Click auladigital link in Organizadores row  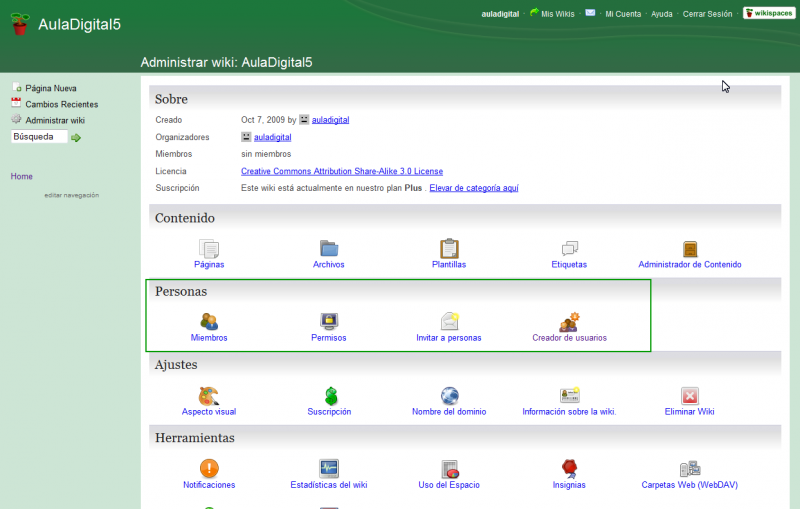pyautogui.click(x=272, y=137)
